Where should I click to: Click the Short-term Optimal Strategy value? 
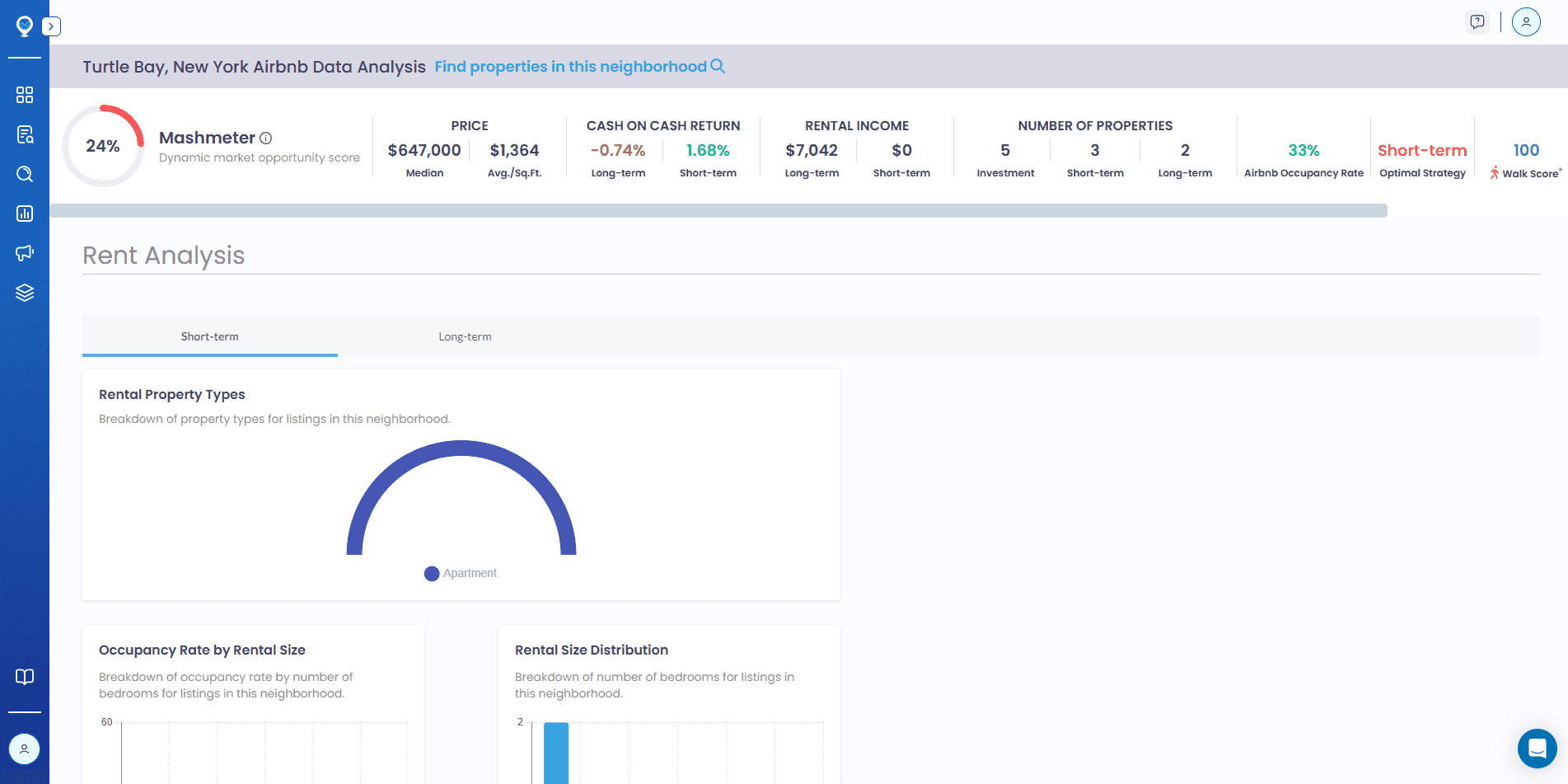click(x=1422, y=150)
